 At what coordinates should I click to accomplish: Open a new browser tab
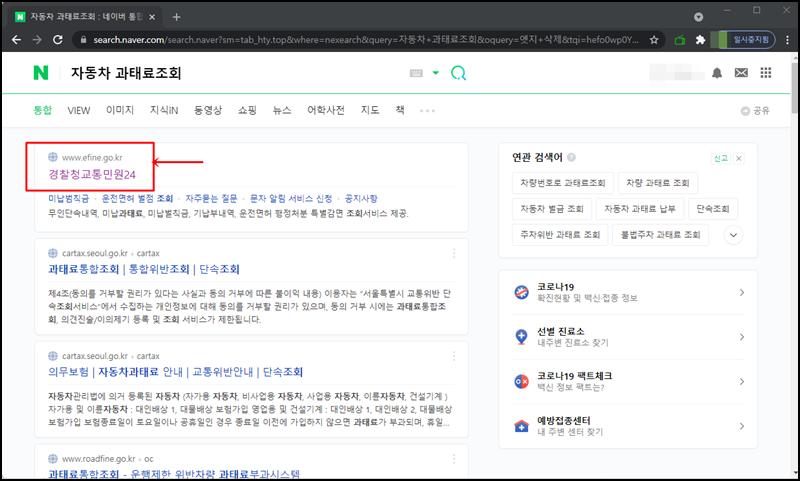pos(177,17)
